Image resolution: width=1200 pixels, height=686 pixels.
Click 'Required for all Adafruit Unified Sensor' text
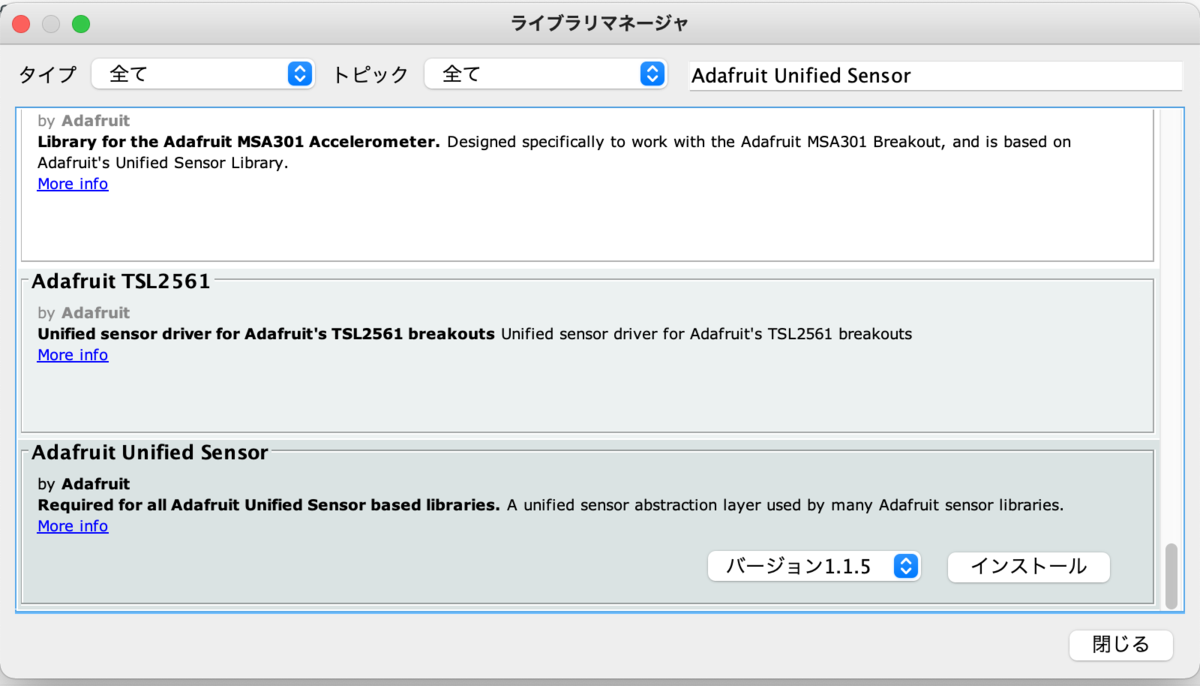[269, 505]
